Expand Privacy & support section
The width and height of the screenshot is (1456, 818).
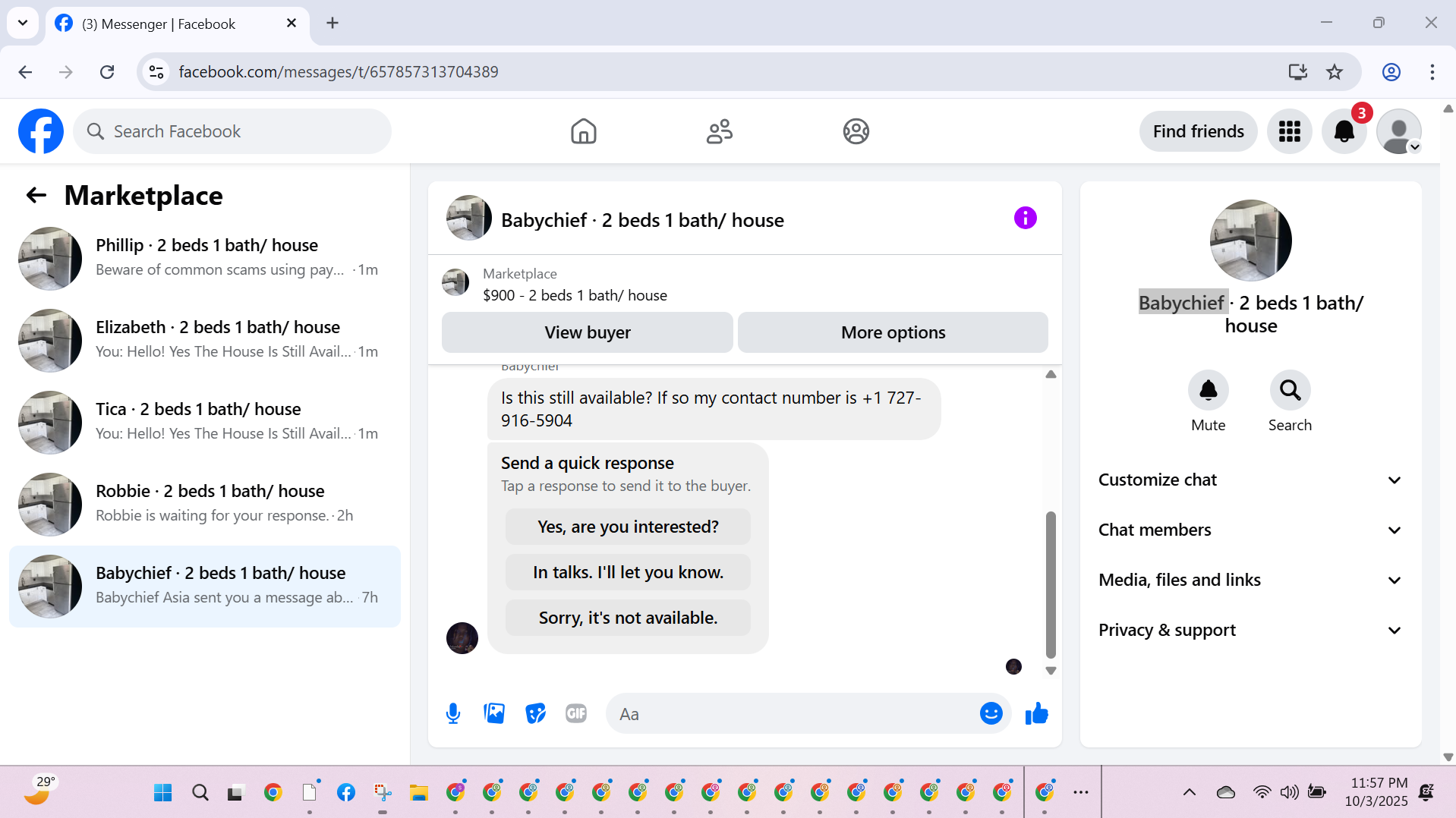tap(1250, 630)
